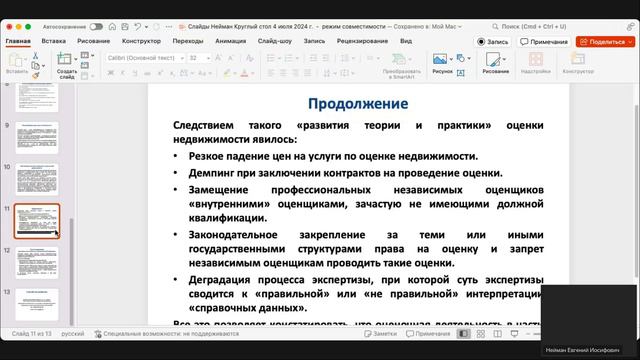Open the Рецензирование ribbon tab
Image resolution: width=640 pixels, height=360 pixels.
point(362,41)
